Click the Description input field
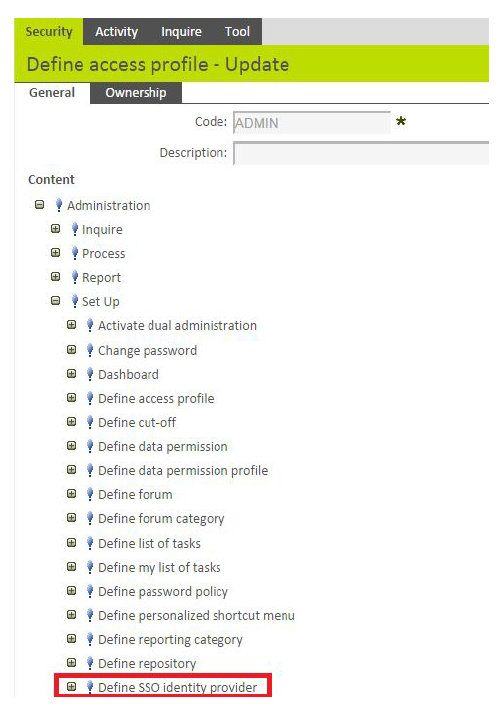The image size is (502, 708). coord(361,153)
